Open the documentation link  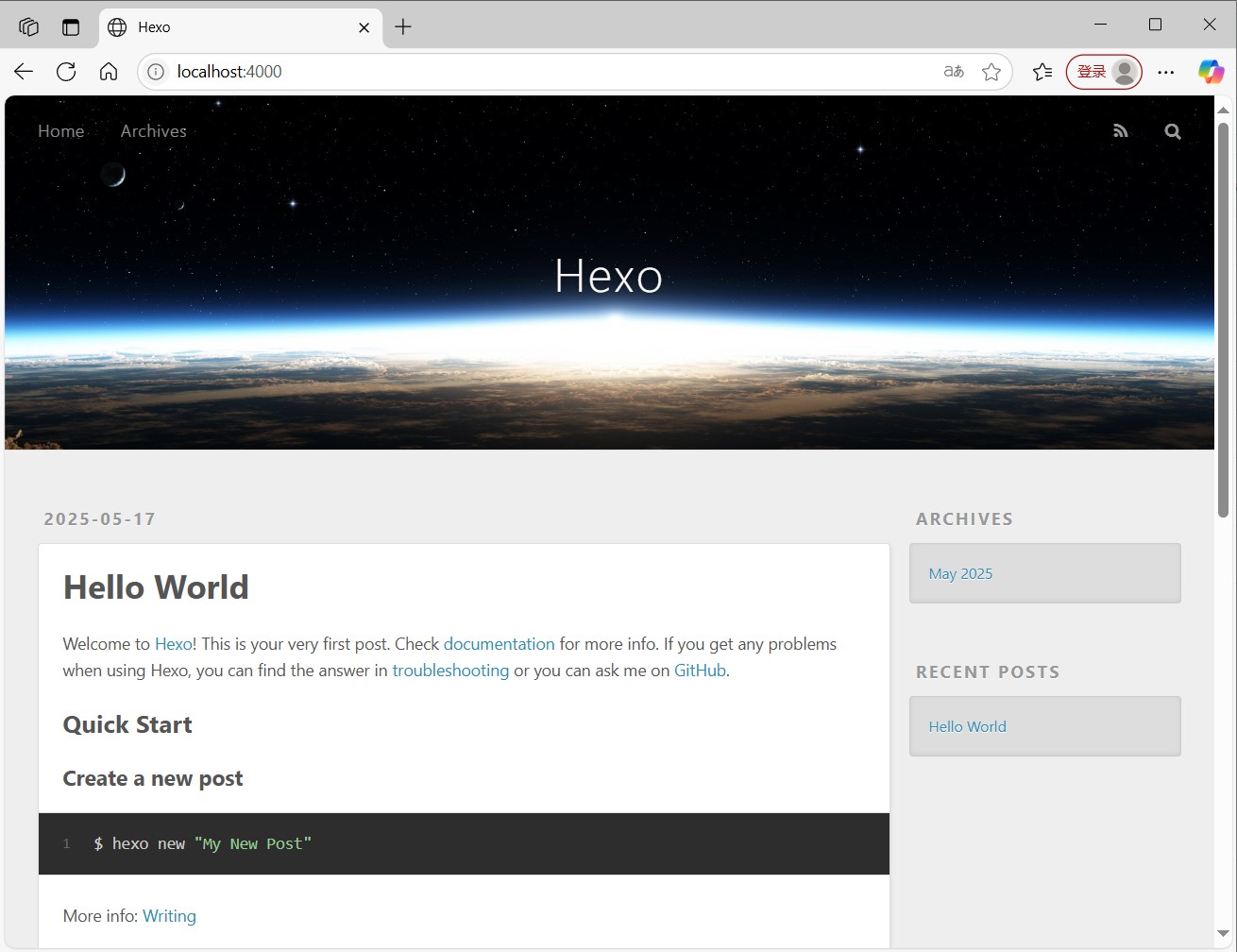click(x=499, y=644)
